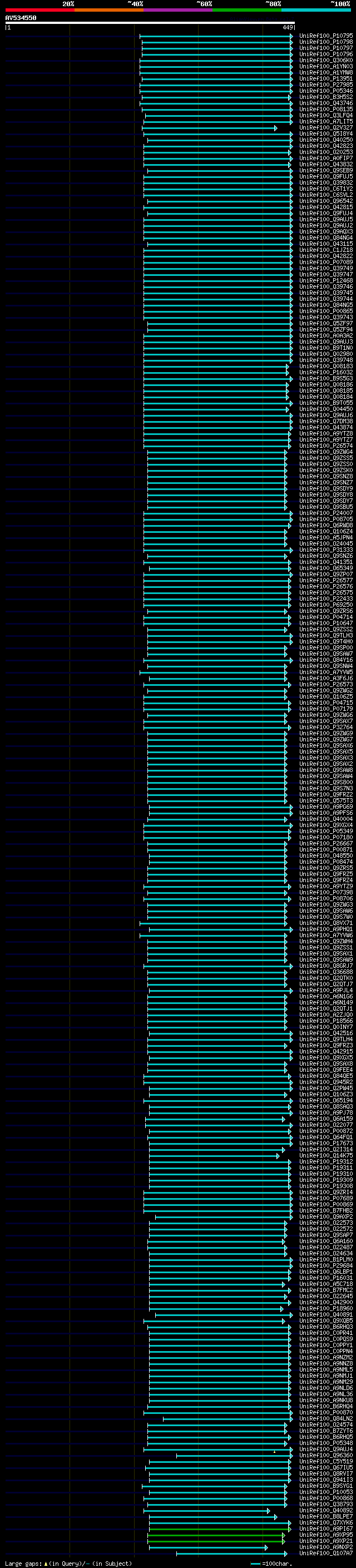
Task: Click the cyan ~100% identity legend segment
Action: (317, 10)
